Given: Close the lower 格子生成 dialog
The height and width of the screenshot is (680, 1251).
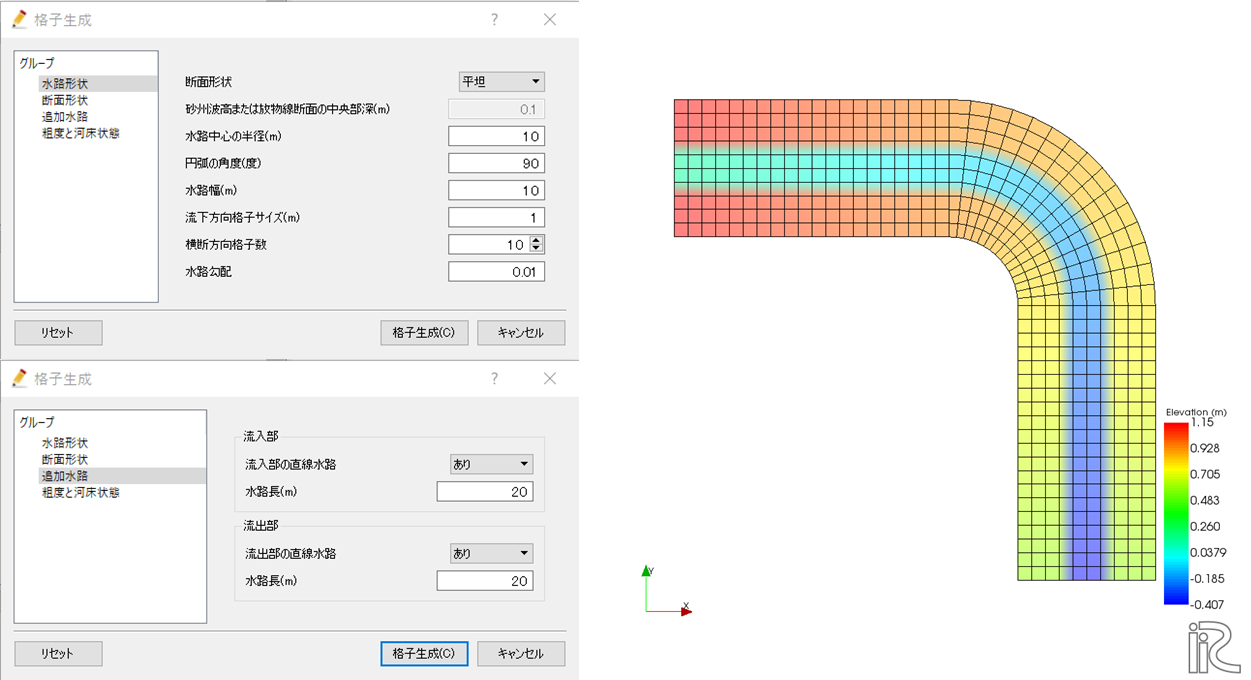Looking at the screenshot, I should 549,379.
